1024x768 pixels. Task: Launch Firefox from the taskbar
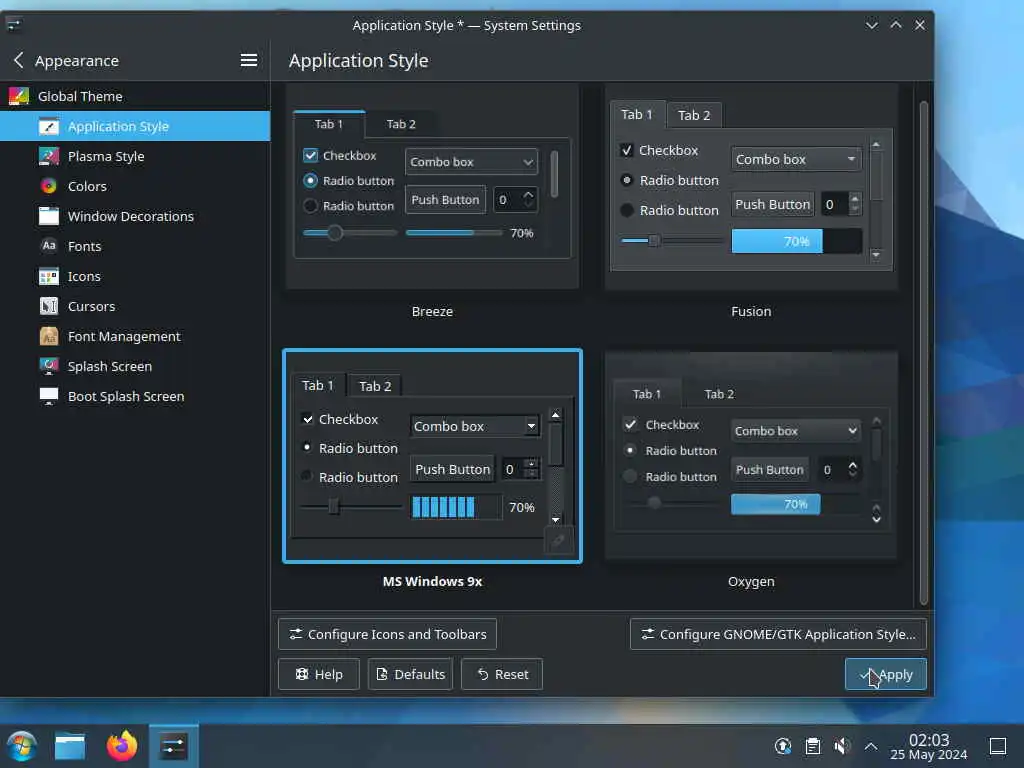pyautogui.click(x=122, y=746)
